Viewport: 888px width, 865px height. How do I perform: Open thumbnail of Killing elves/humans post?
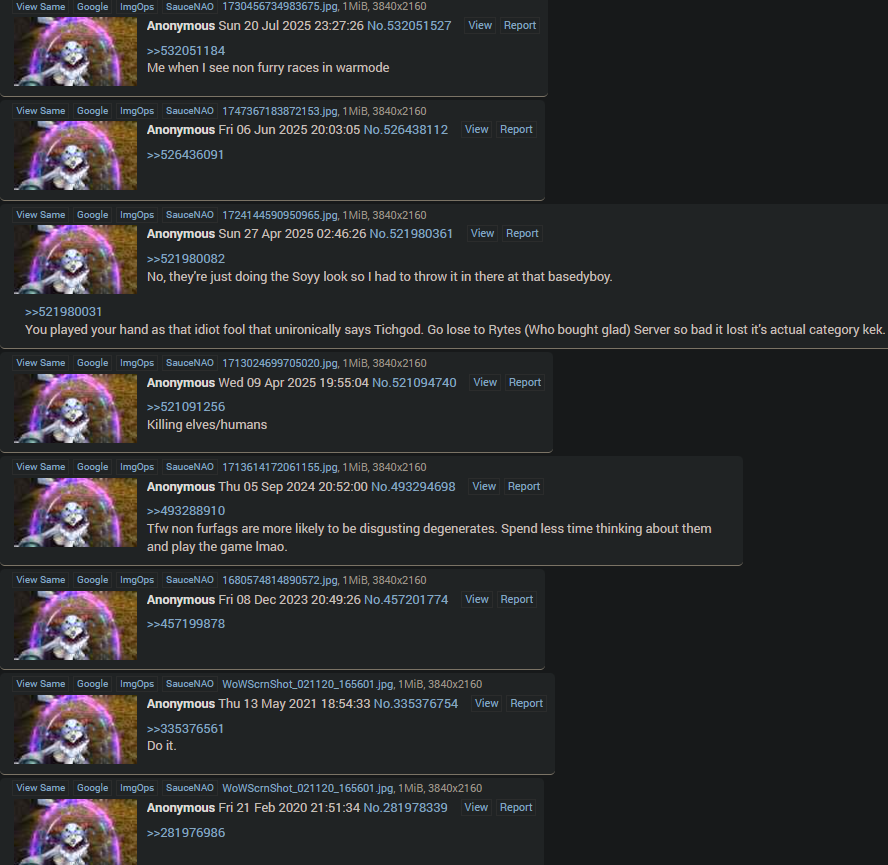75,408
